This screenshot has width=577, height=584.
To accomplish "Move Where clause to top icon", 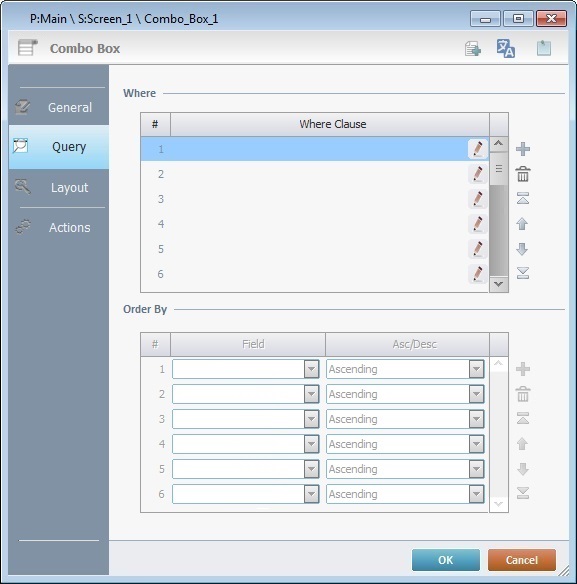I will point(523,199).
